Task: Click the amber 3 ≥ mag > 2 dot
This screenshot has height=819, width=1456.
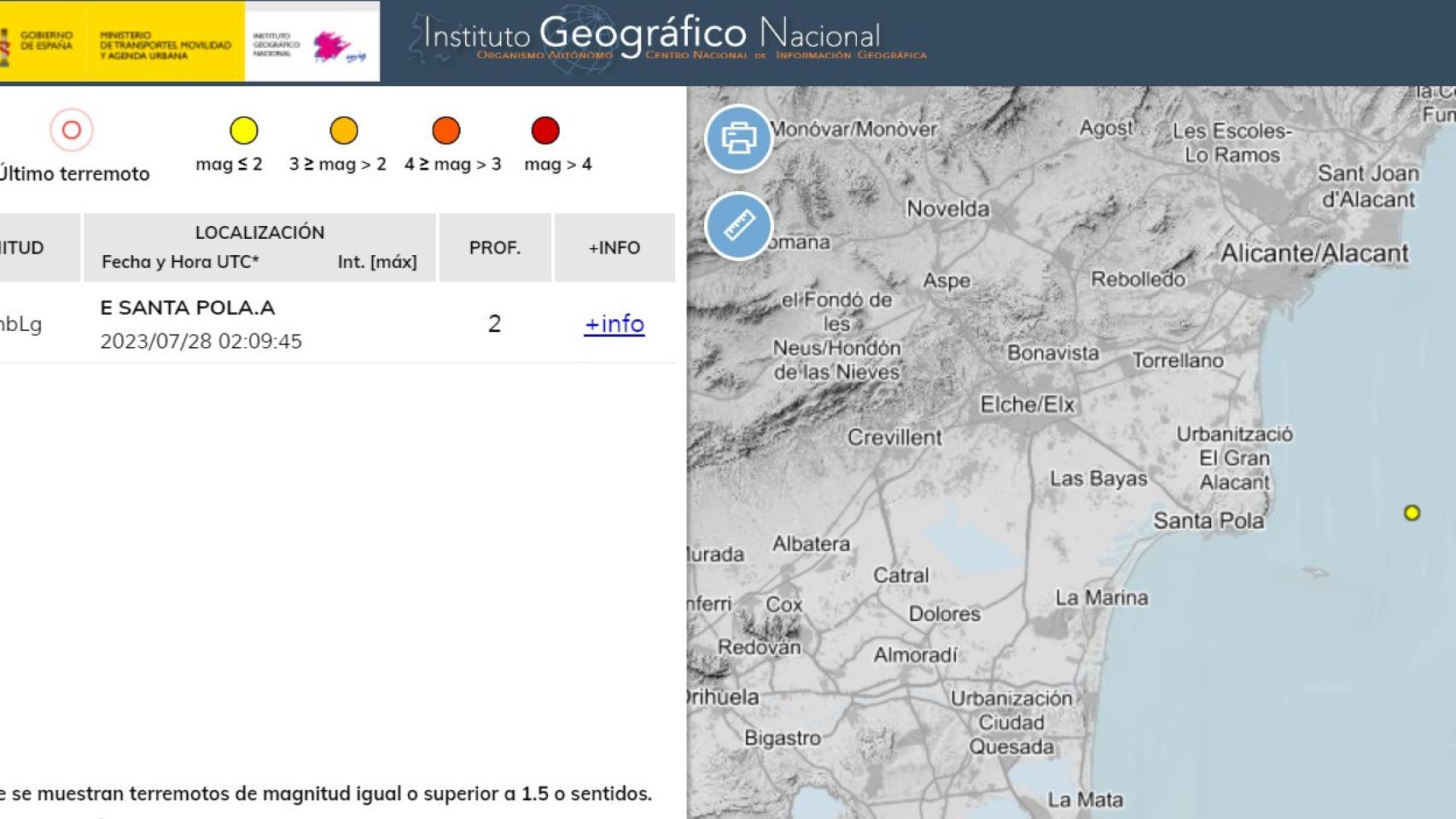Action: (344, 131)
